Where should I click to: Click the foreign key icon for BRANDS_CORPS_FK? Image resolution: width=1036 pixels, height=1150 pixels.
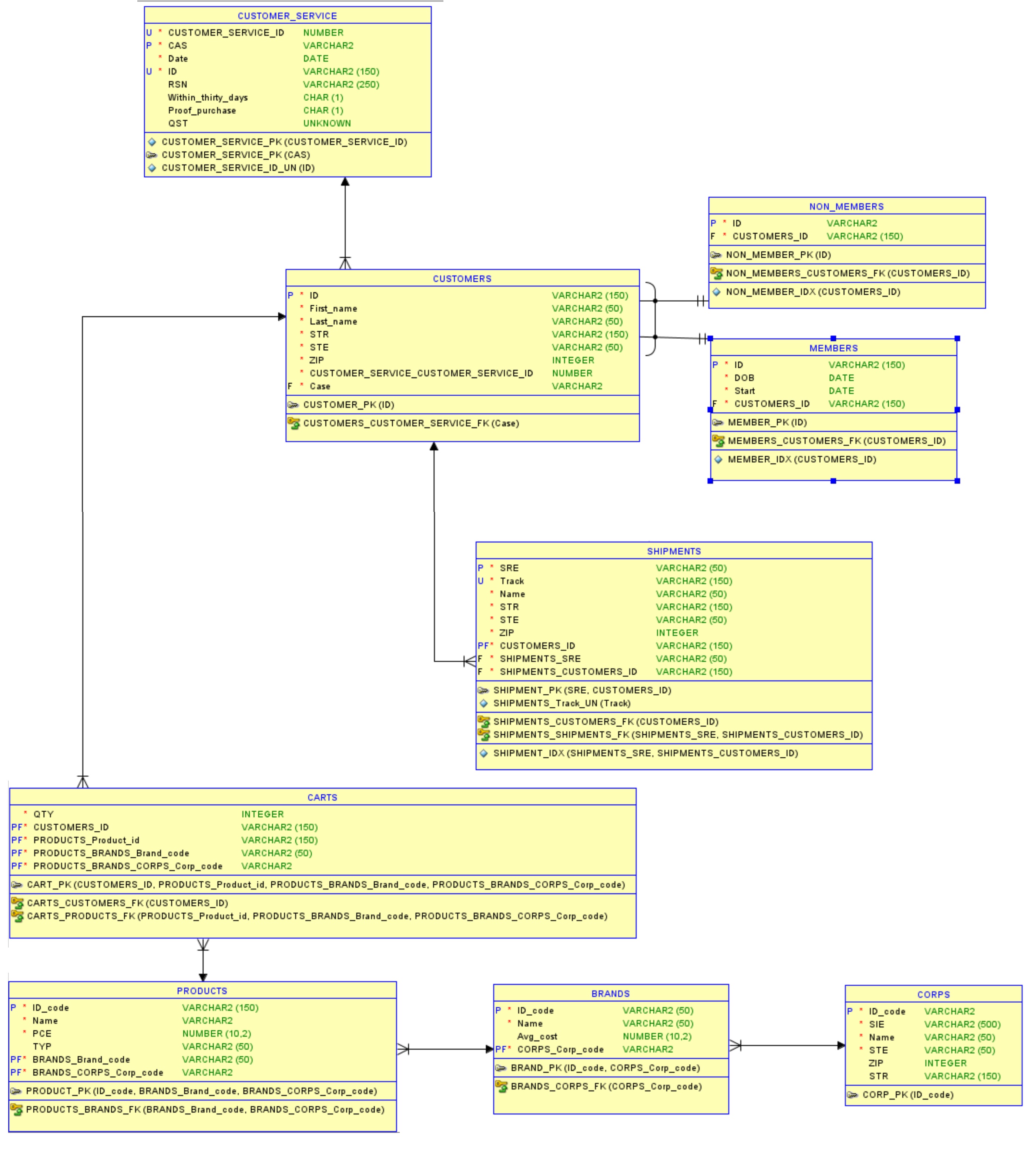click(x=502, y=1087)
